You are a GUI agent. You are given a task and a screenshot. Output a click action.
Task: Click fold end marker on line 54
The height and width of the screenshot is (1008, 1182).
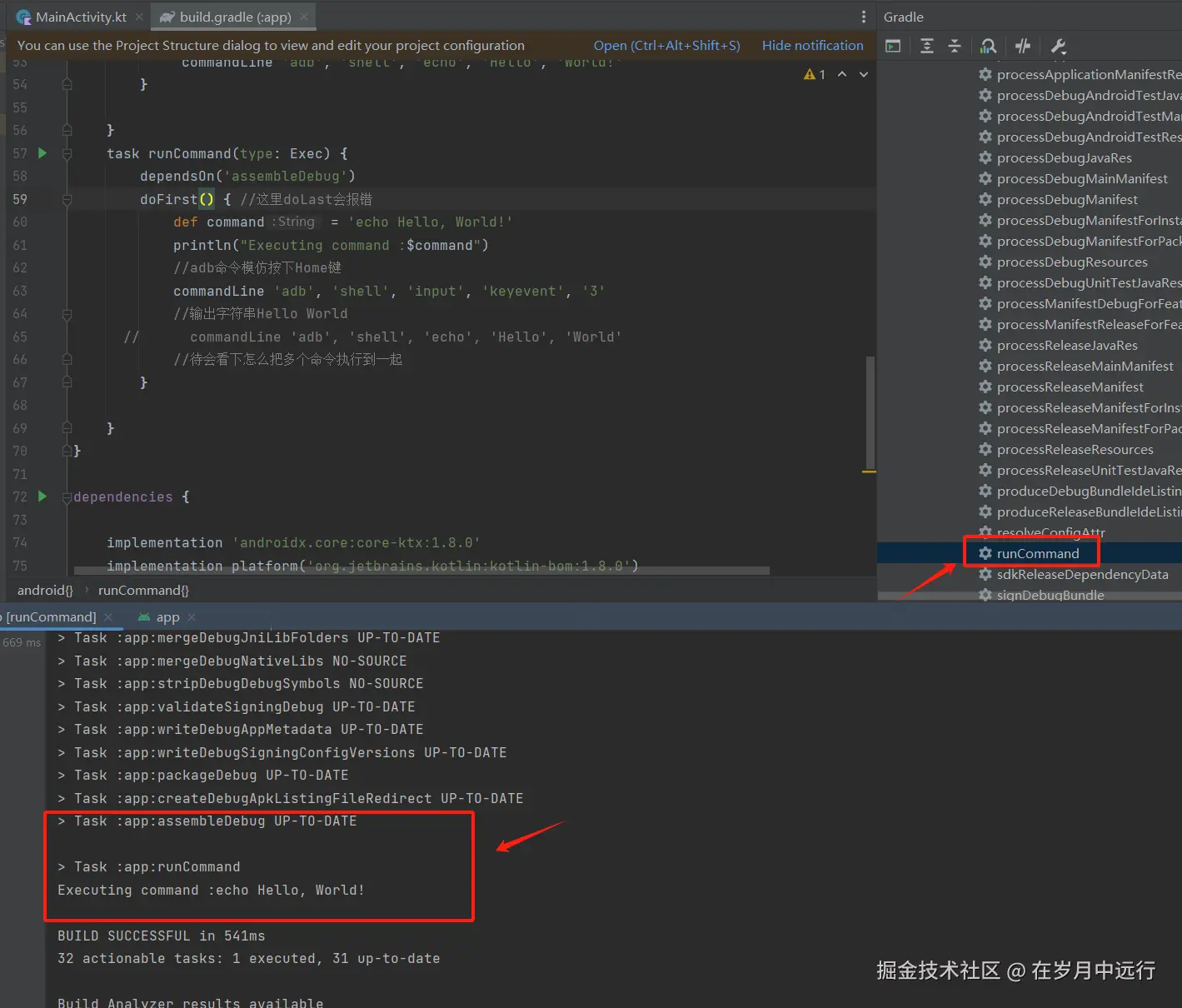(67, 84)
